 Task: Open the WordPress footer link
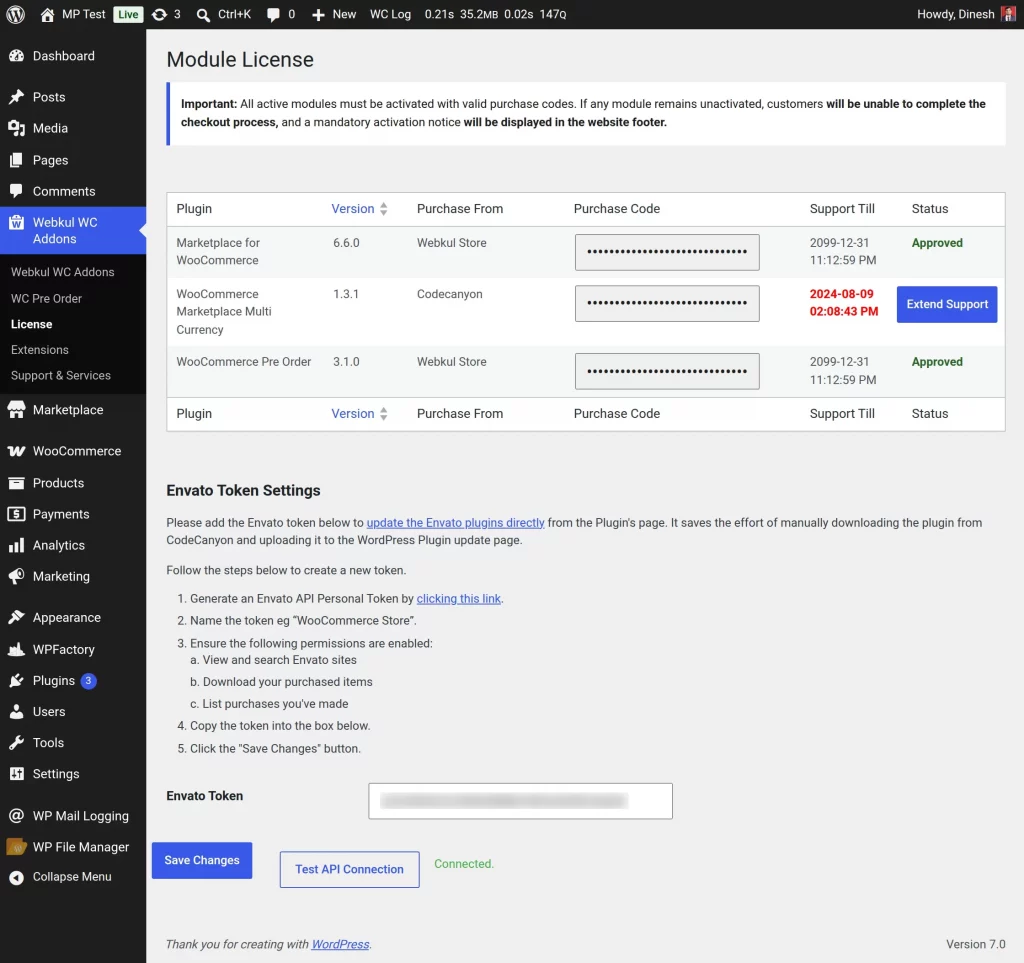coord(340,945)
